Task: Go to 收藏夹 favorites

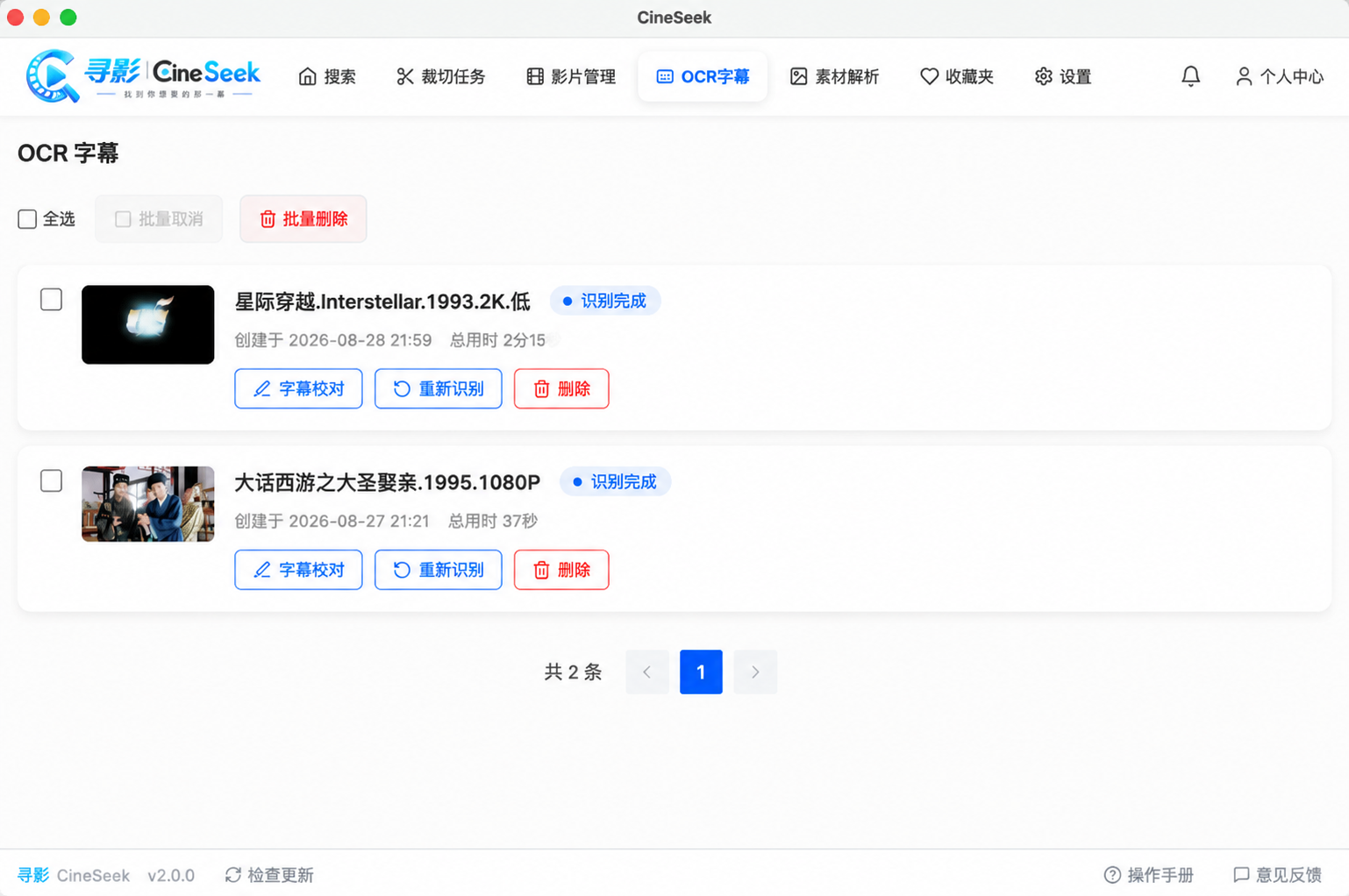Action: [956, 77]
